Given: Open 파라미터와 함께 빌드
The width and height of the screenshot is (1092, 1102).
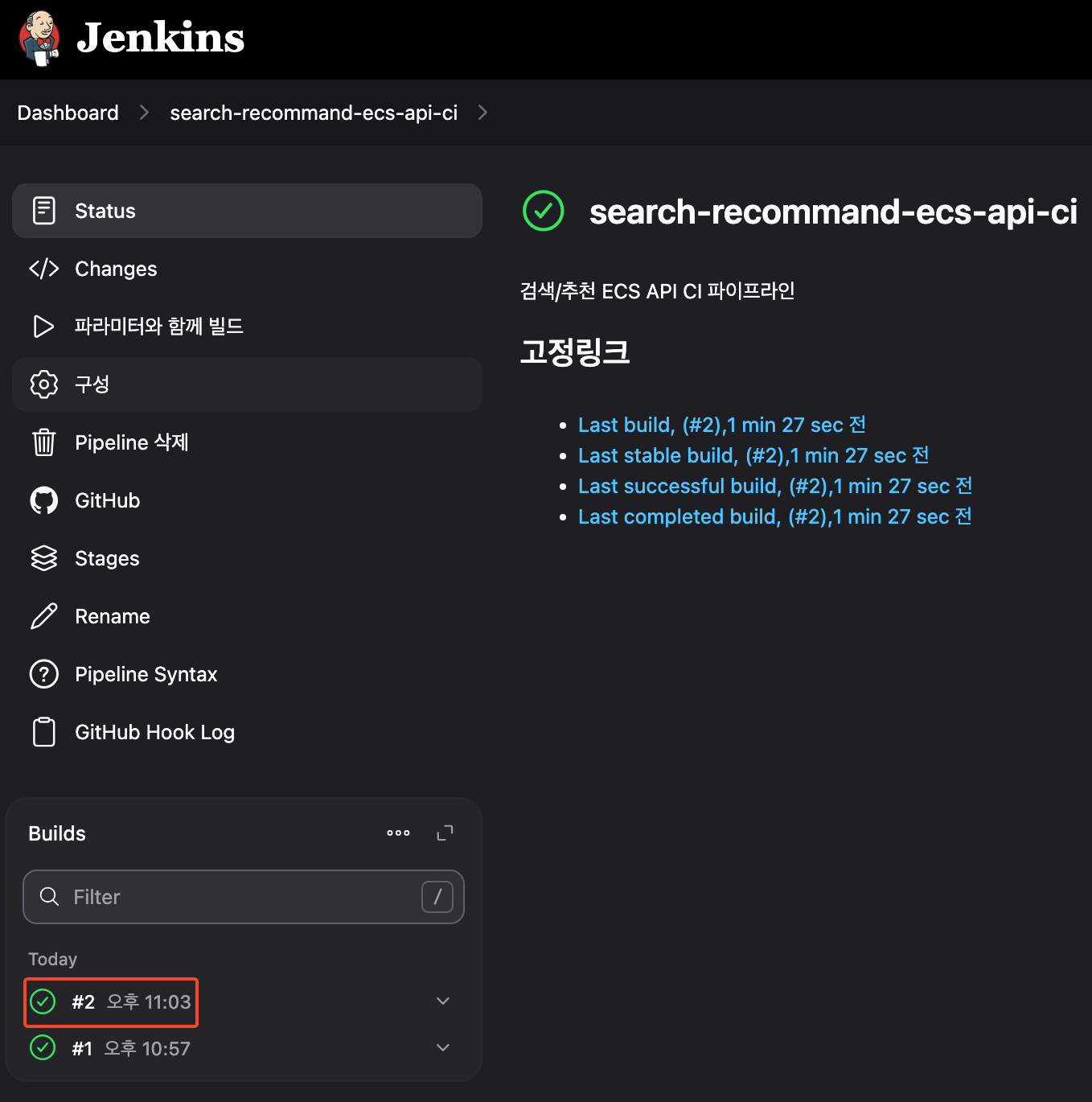Looking at the screenshot, I should tap(247, 327).
